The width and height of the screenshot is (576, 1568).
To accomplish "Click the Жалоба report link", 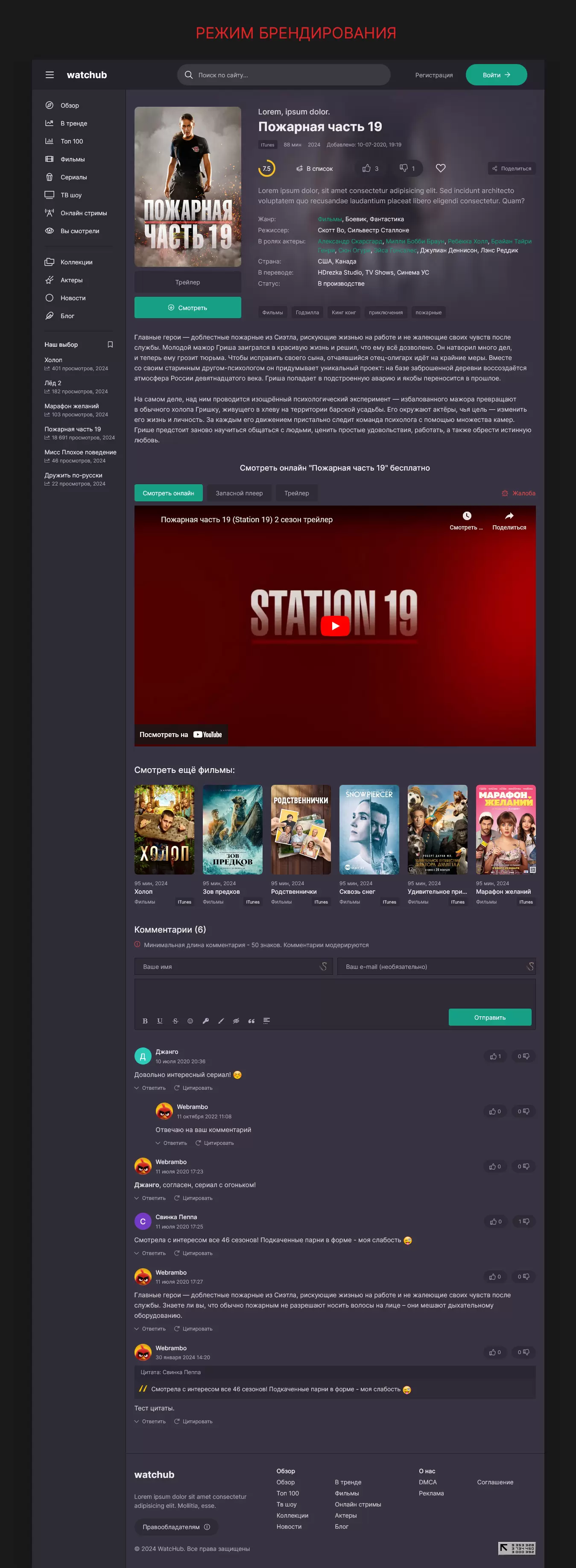I will pyautogui.click(x=518, y=493).
